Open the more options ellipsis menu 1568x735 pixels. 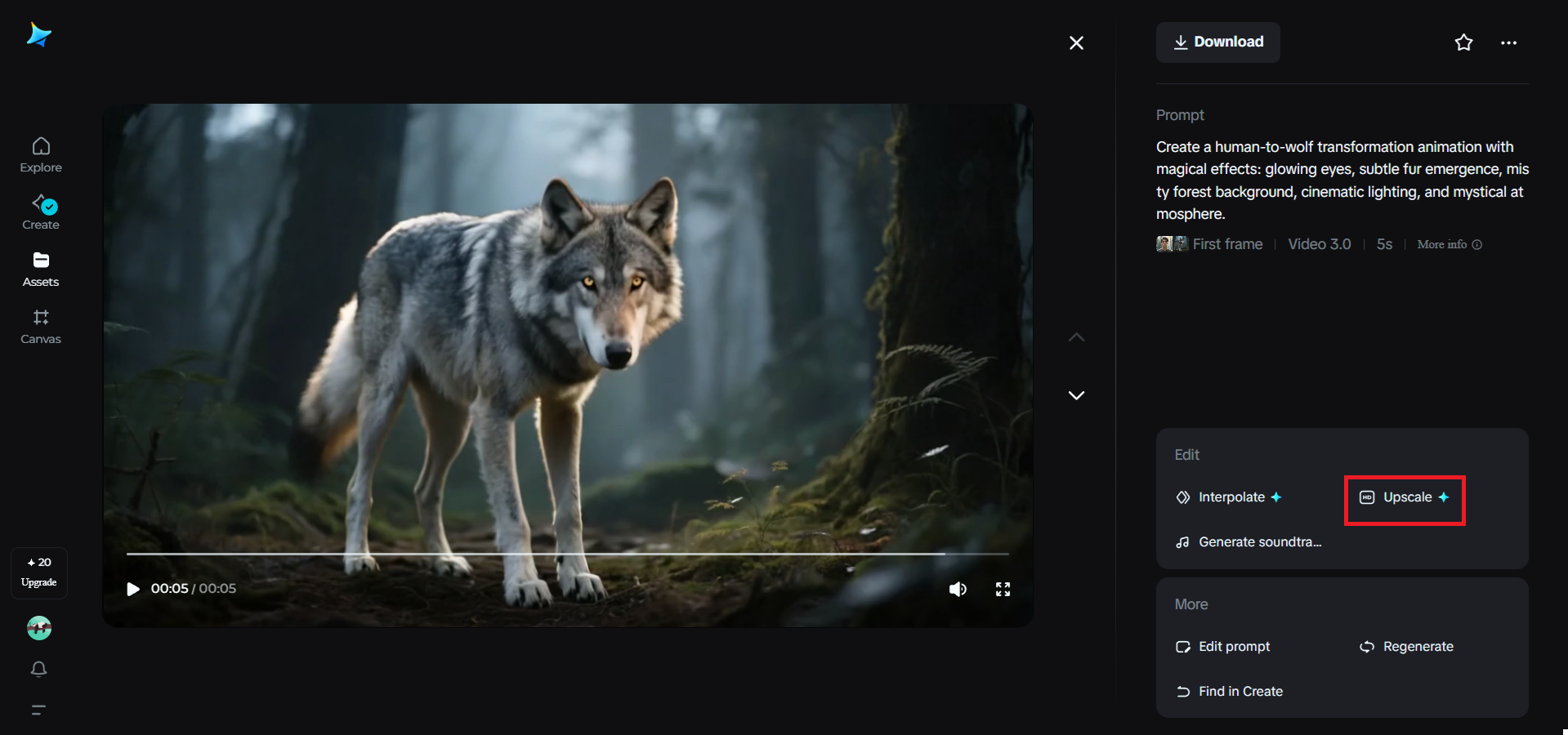(1508, 42)
